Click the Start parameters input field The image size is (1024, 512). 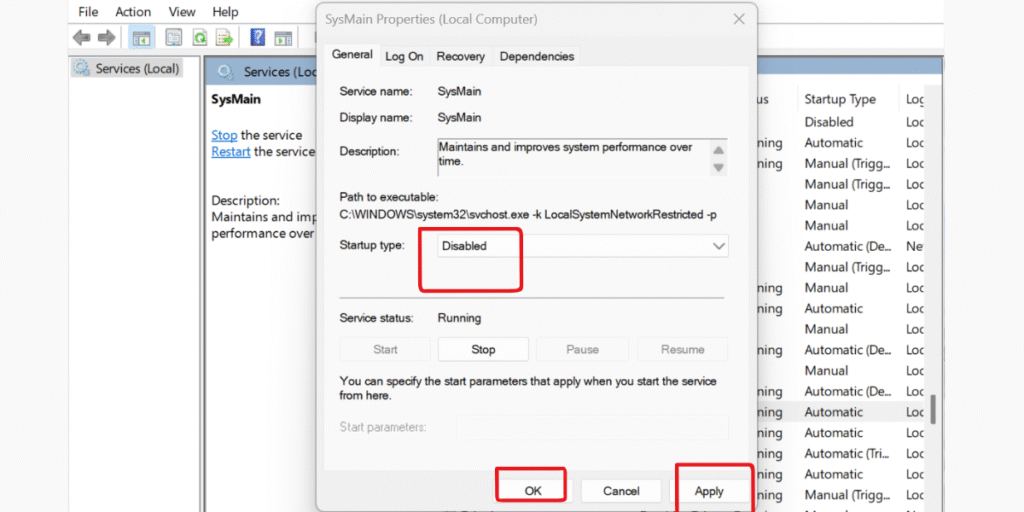(x=592, y=427)
